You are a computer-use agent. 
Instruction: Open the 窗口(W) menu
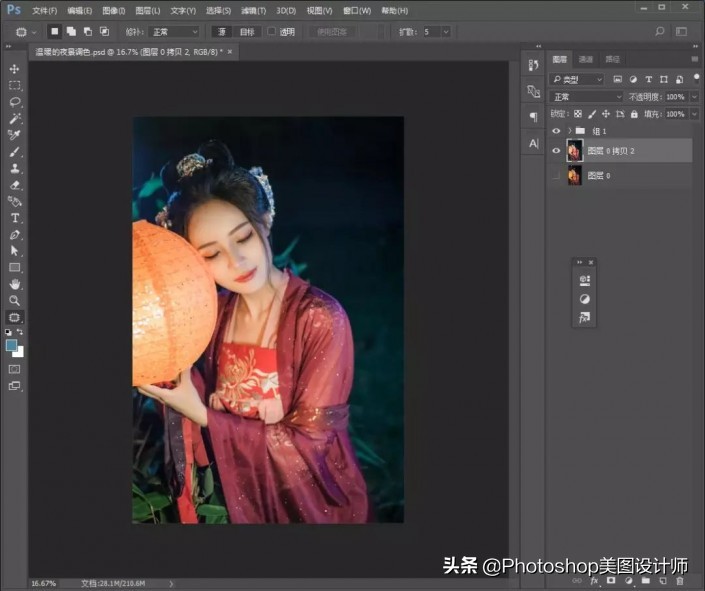[357, 10]
